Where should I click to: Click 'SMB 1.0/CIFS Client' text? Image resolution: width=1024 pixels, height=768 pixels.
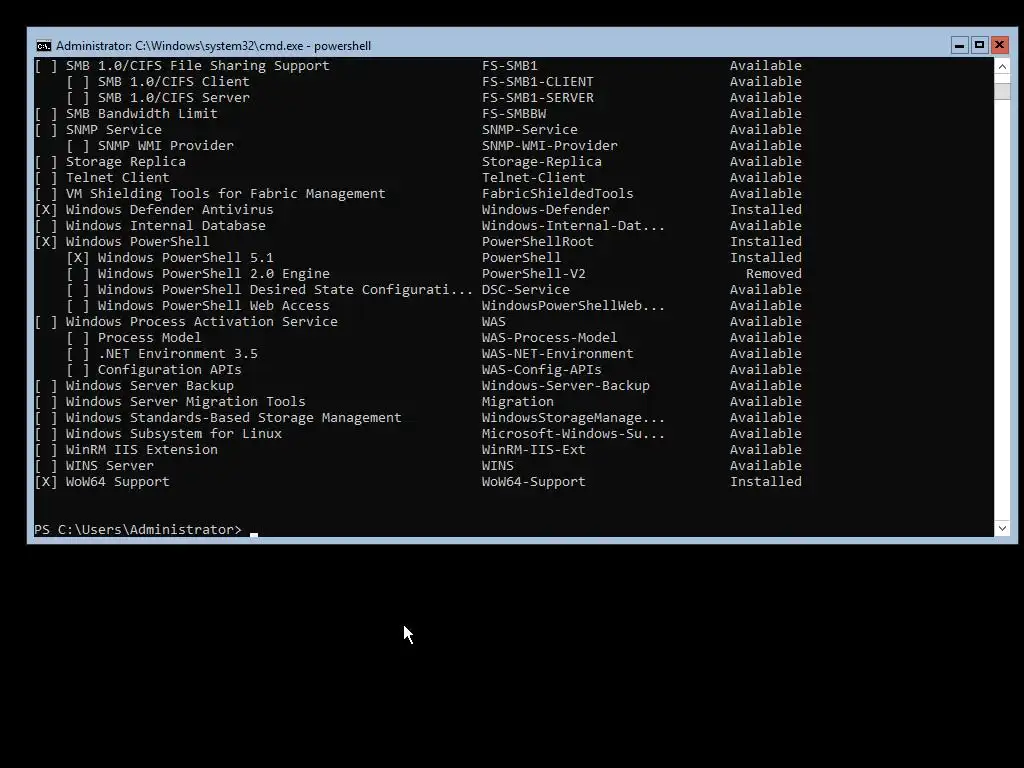click(174, 82)
